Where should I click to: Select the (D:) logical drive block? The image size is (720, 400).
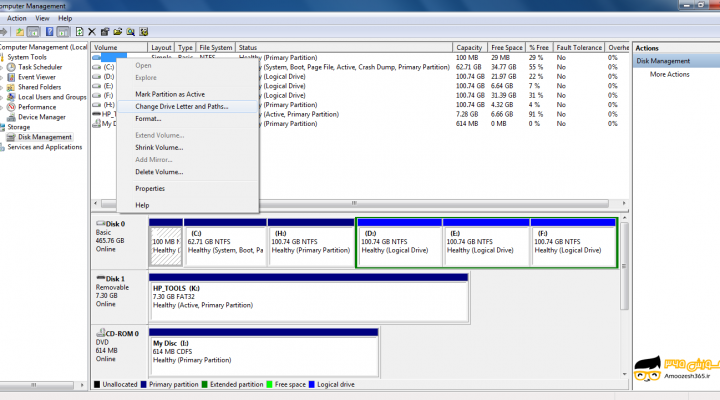399,242
